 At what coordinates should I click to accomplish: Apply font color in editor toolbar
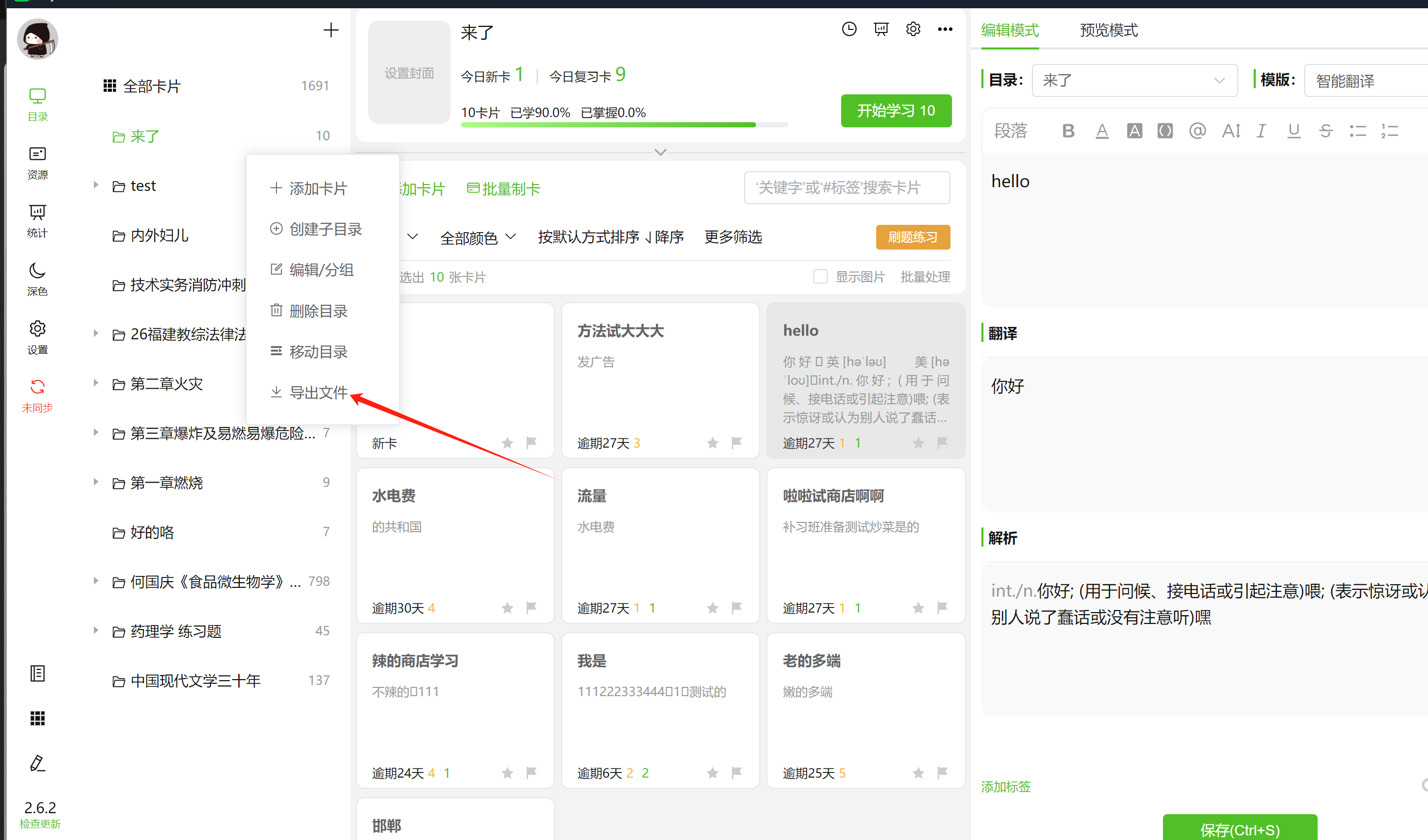(x=1102, y=131)
